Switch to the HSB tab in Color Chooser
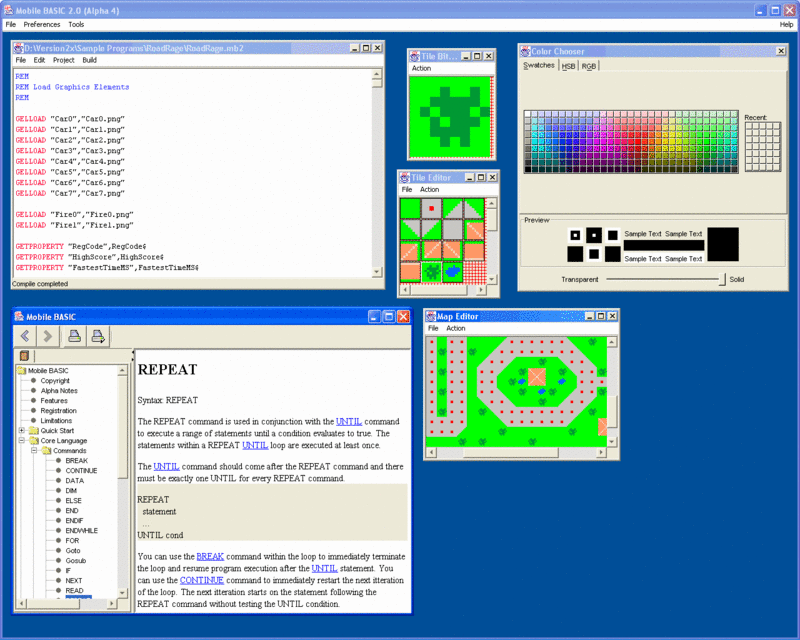Viewport: 800px width, 640px height. pos(568,66)
